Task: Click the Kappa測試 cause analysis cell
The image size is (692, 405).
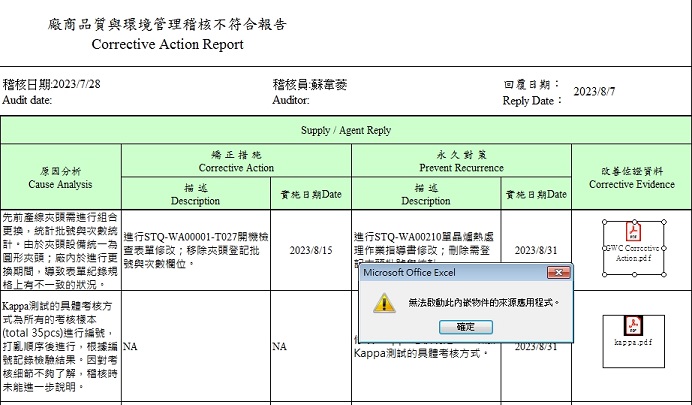Action: 60,346
